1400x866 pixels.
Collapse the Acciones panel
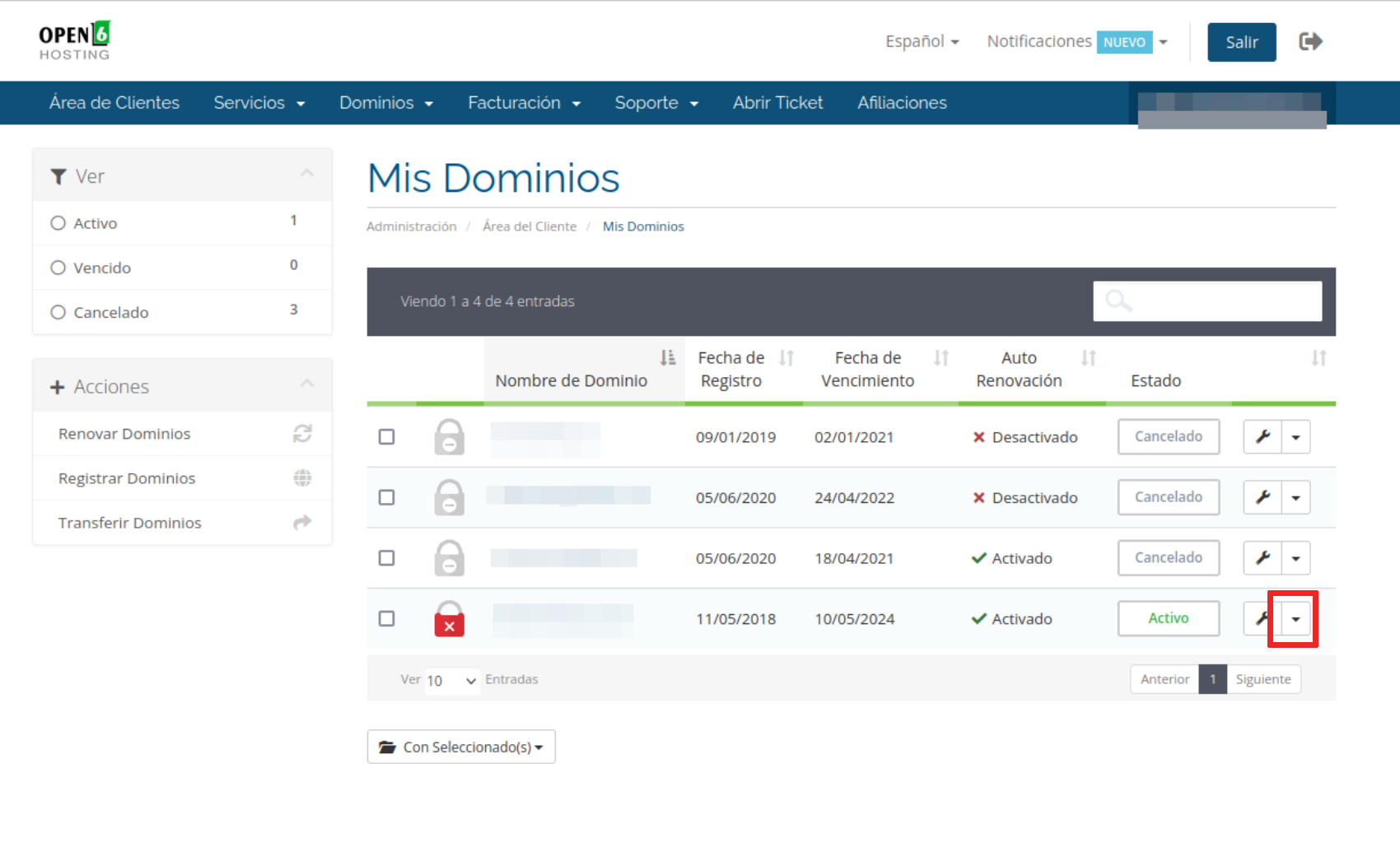pos(307,384)
